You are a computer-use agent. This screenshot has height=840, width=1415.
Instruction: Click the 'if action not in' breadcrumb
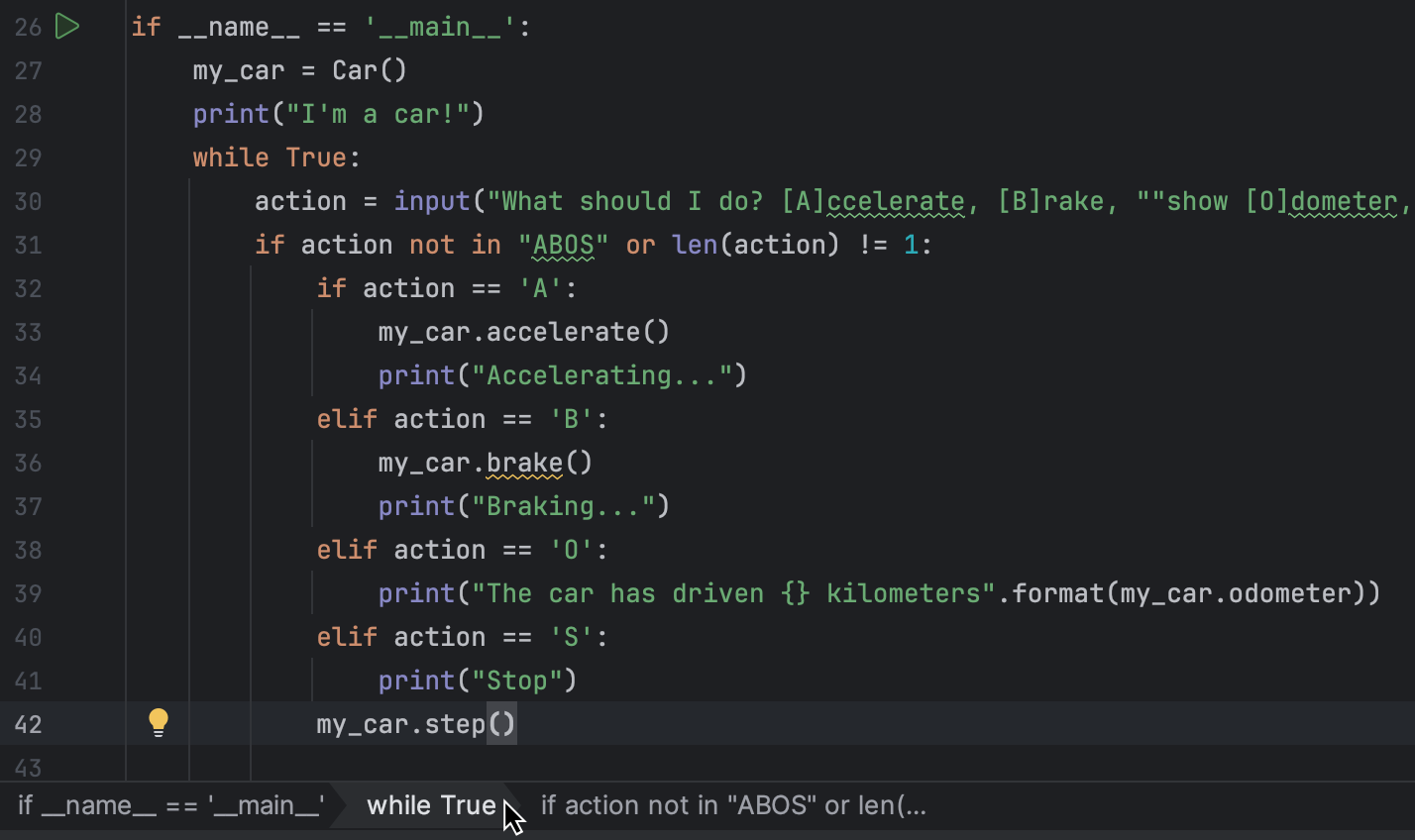click(x=732, y=805)
